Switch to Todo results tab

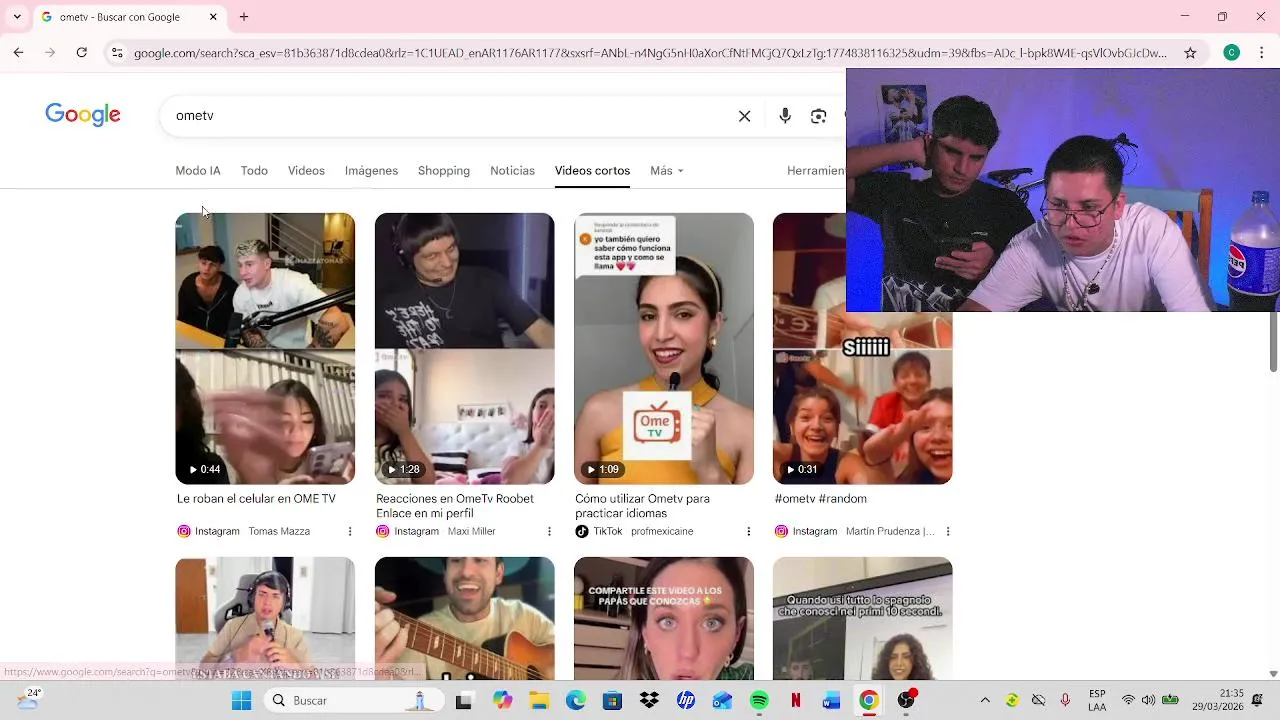click(x=254, y=171)
